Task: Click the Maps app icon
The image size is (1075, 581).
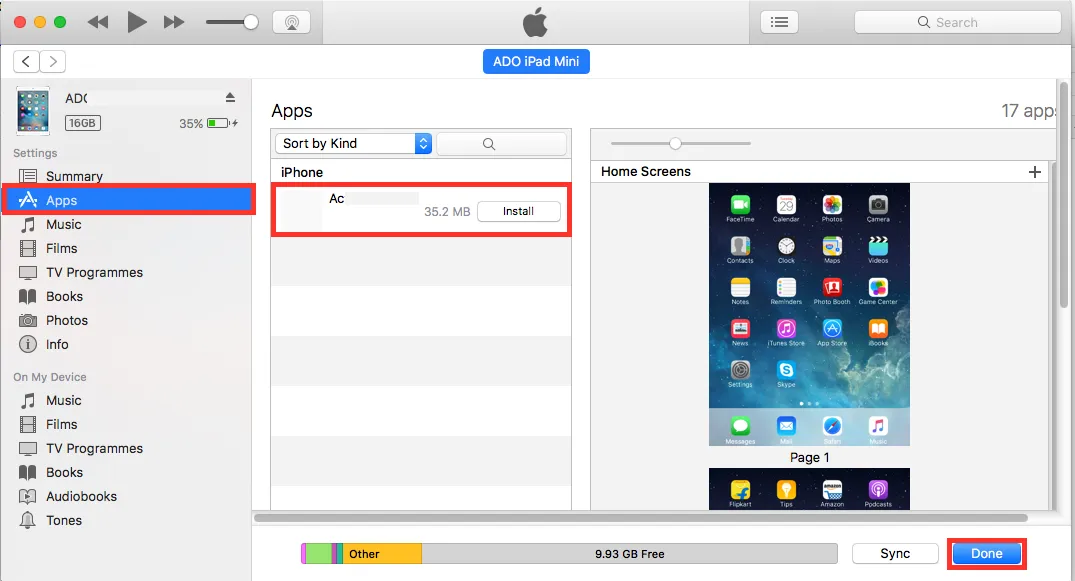Action: click(x=832, y=246)
